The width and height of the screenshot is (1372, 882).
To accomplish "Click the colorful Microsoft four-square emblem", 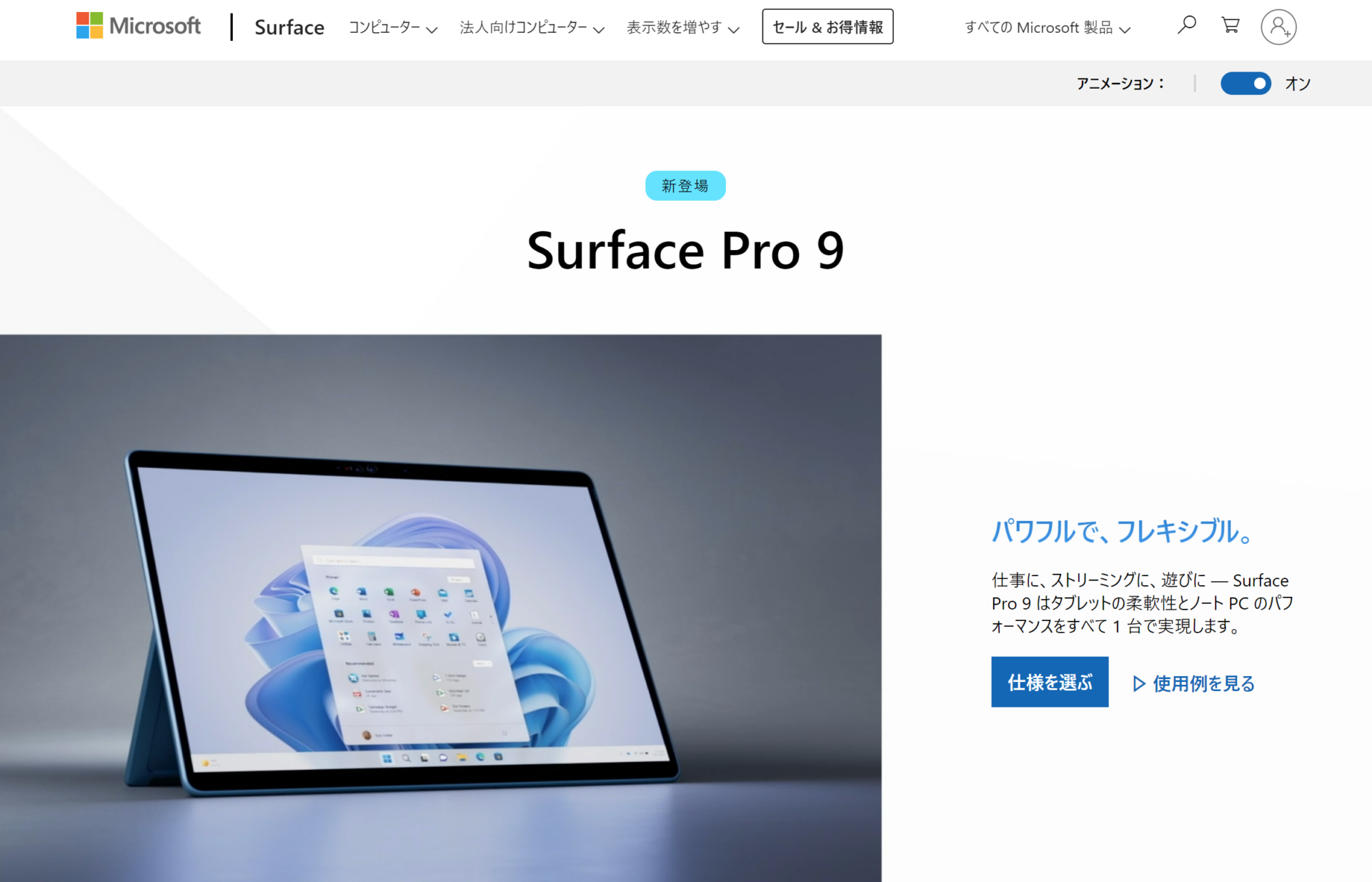I will 89,26.
